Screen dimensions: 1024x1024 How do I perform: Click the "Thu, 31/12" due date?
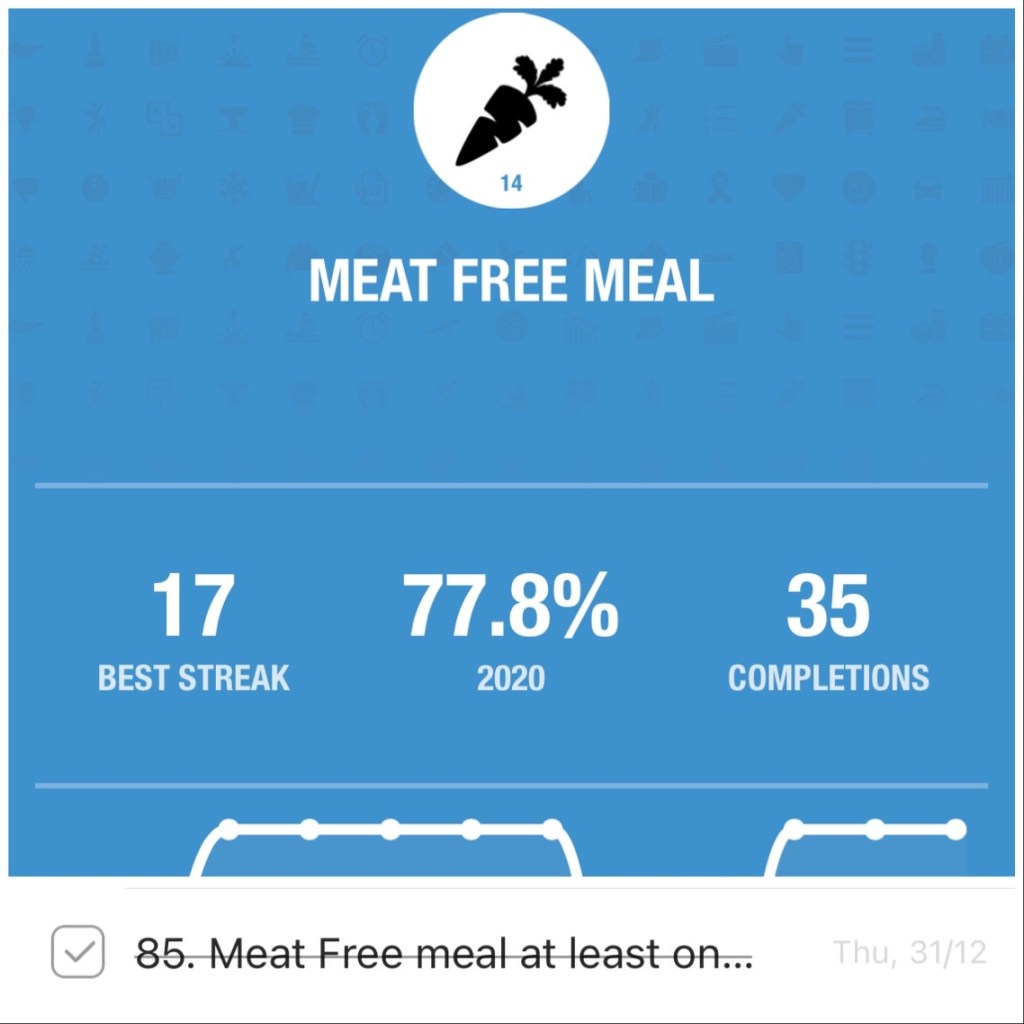coord(909,953)
